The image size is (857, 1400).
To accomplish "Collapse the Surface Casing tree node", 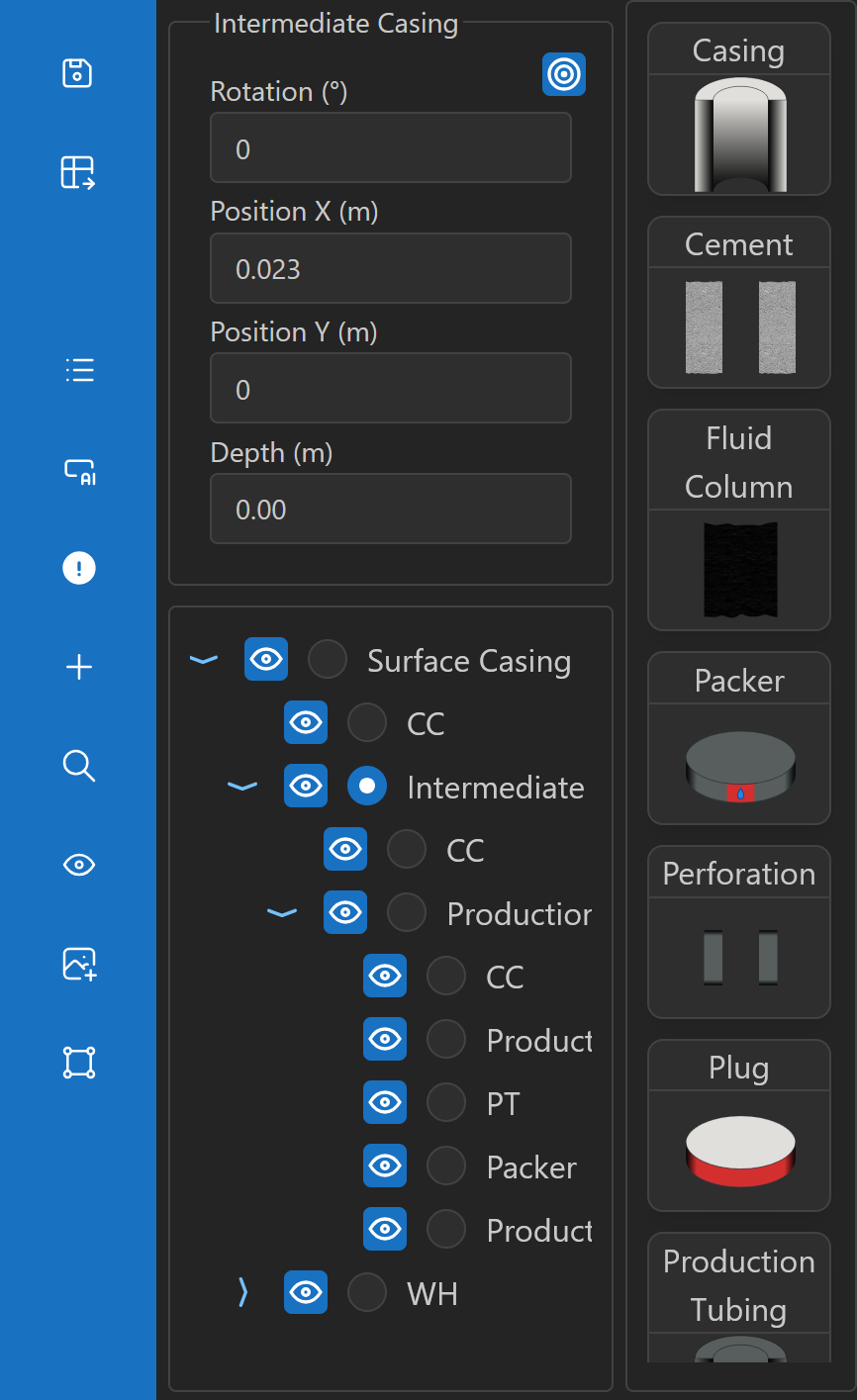I will click(x=204, y=660).
